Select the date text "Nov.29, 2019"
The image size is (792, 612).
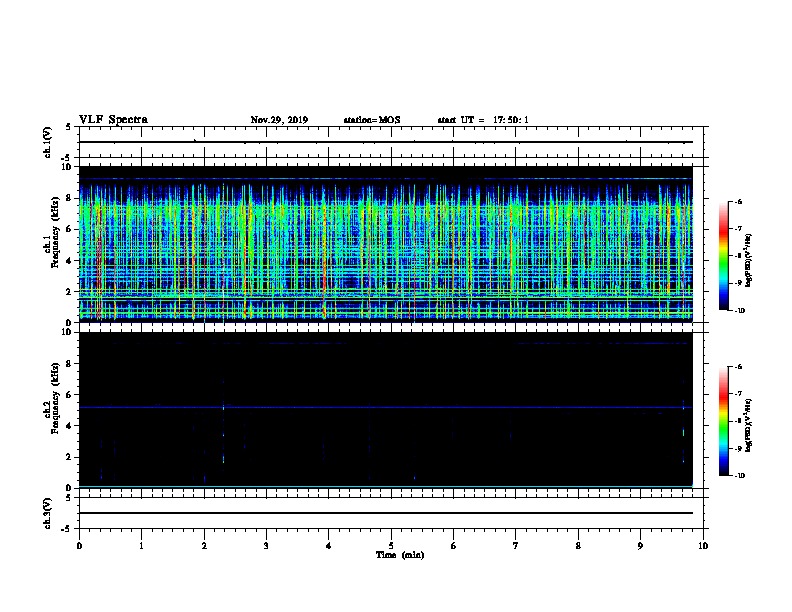[279, 120]
